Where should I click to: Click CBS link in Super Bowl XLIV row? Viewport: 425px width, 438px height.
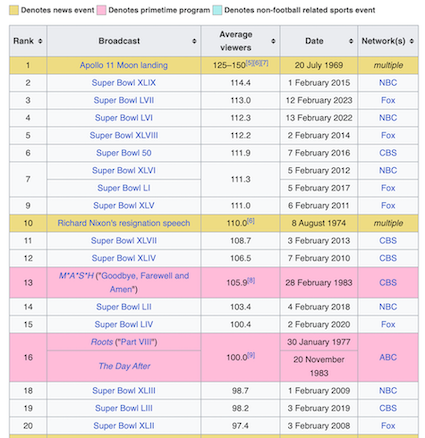(388, 258)
